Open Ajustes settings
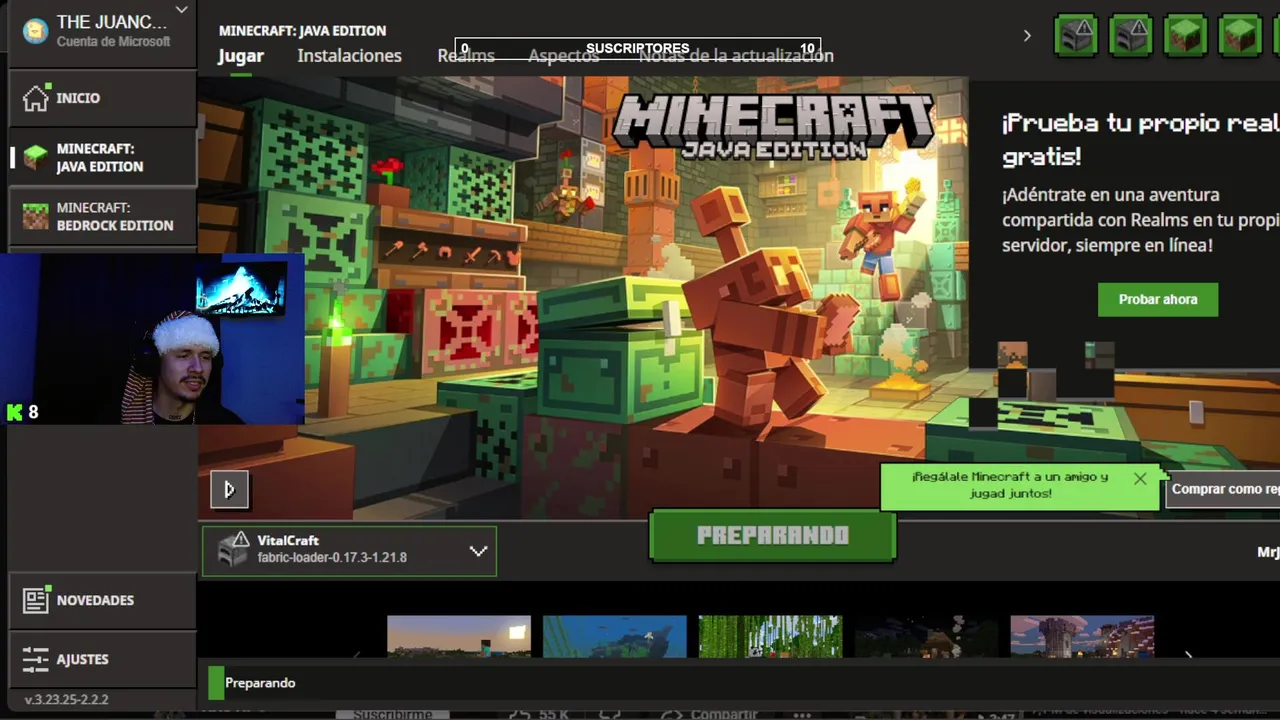Viewport: 1280px width, 720px height. [102, 659]
